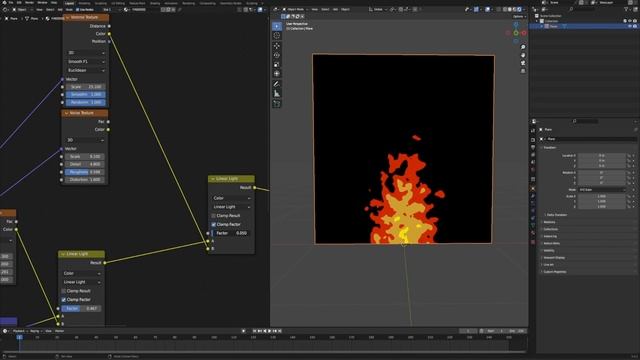Select the Select Box tool in viewport
The image size is (640, 360).
point(277,27)
